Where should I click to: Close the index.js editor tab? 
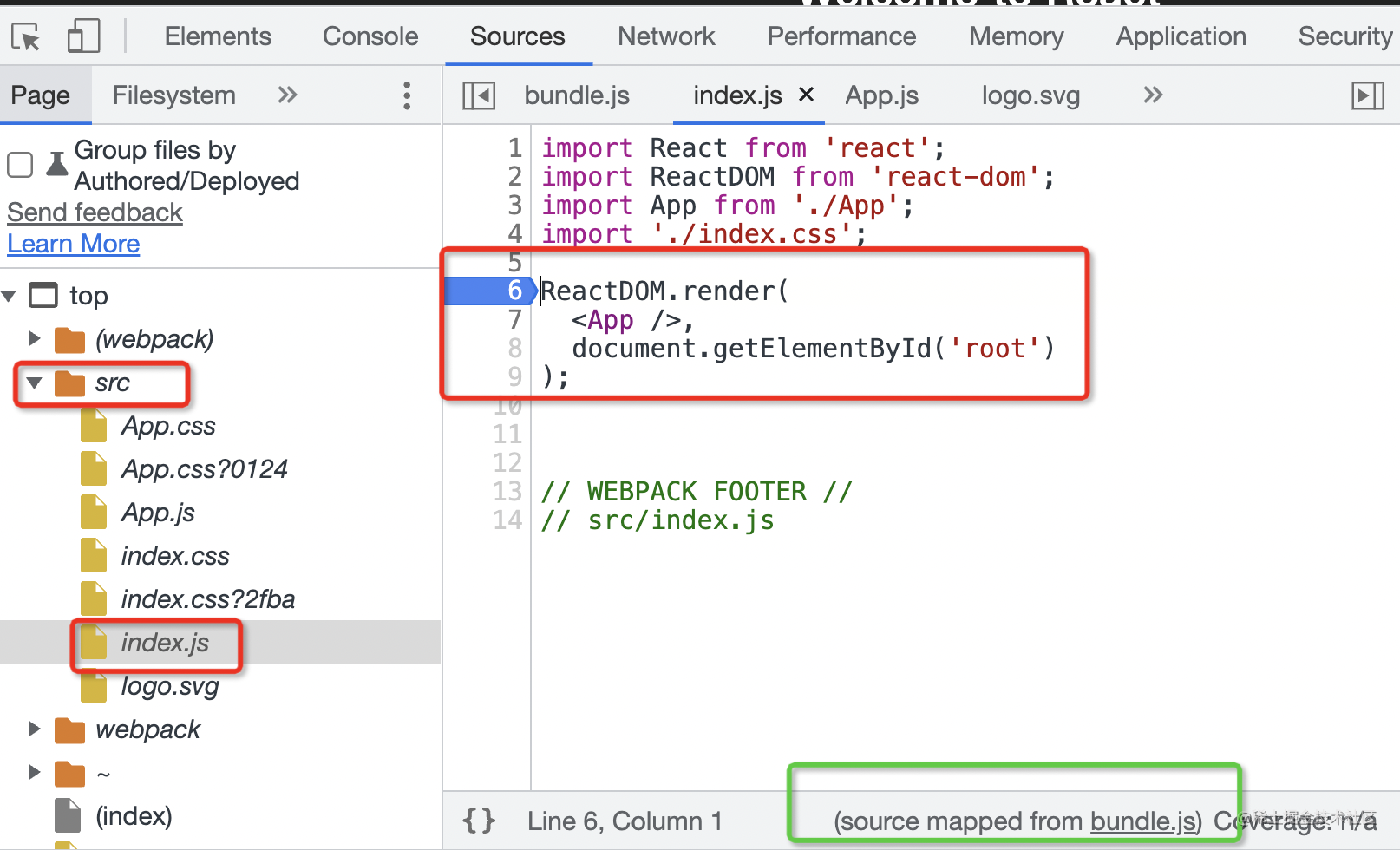806,94
